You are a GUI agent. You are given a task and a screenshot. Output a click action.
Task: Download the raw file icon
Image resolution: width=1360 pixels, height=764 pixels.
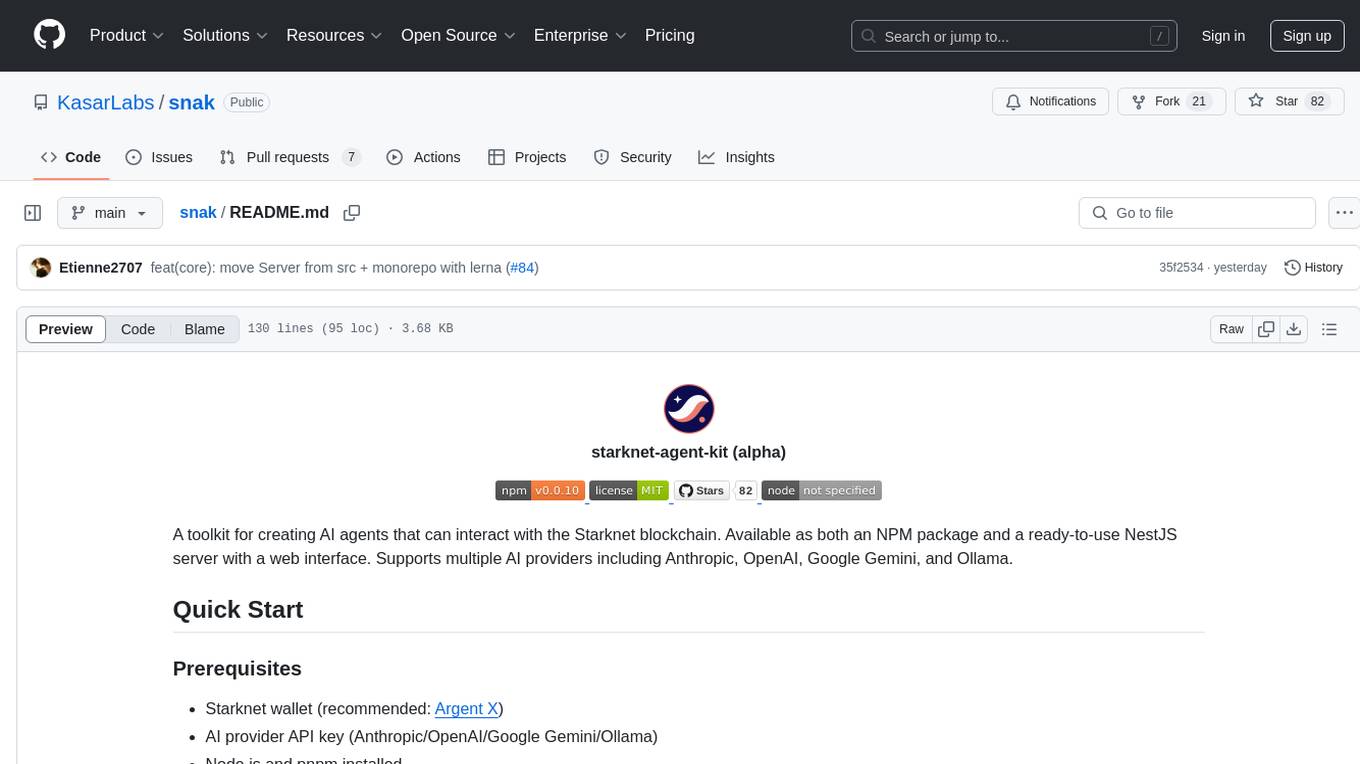tap(1293, 329)
